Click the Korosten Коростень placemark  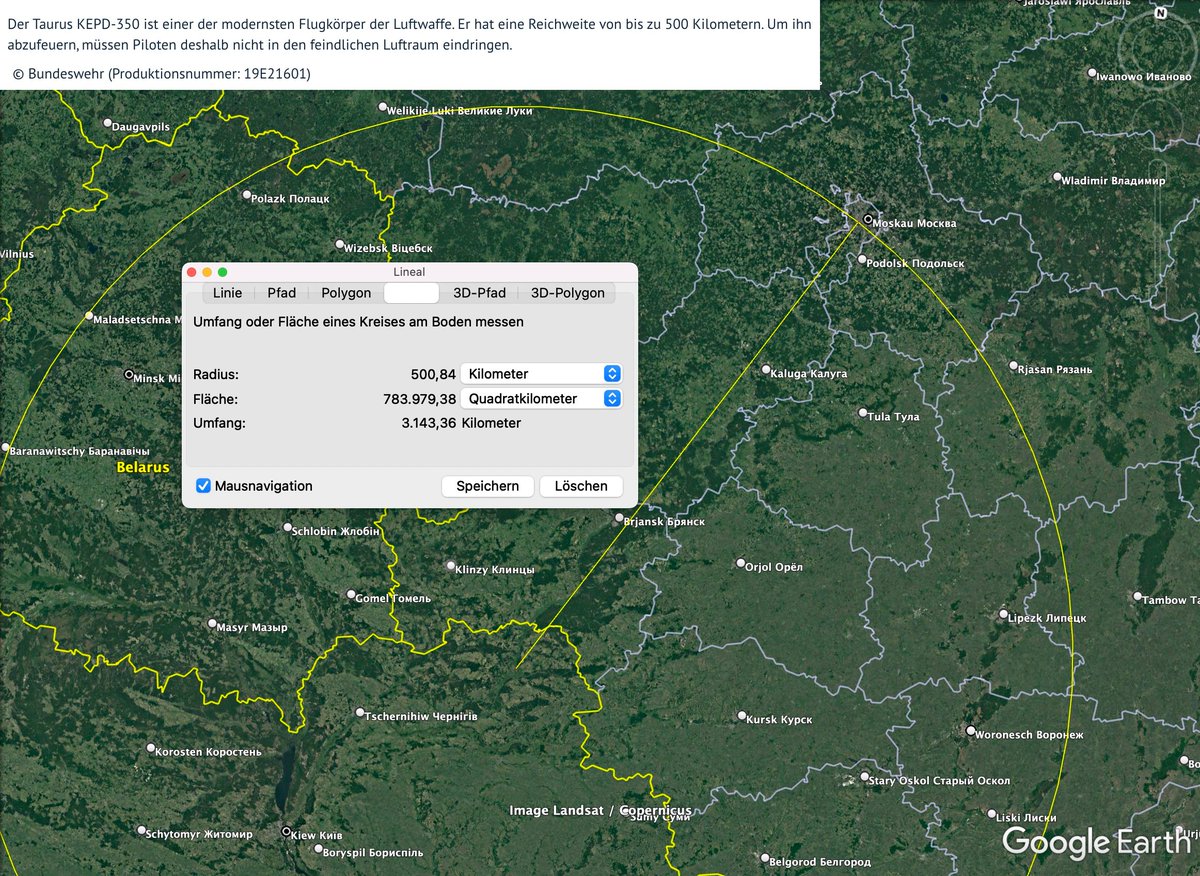(151, 748)
